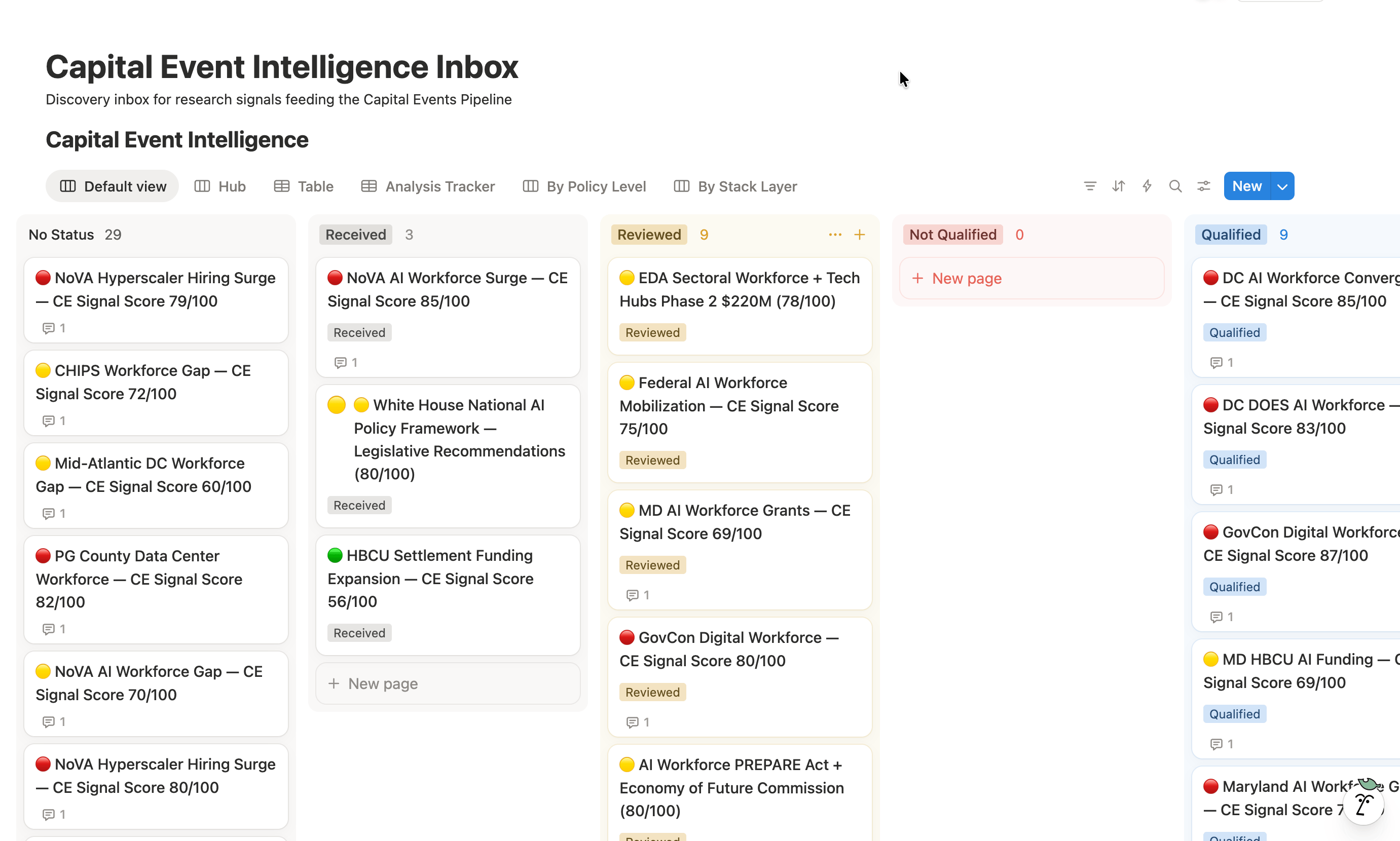This screenshot has height=841, width=1400.
Task: Open the filter icon in toolbar
Action: point(1089,186)
